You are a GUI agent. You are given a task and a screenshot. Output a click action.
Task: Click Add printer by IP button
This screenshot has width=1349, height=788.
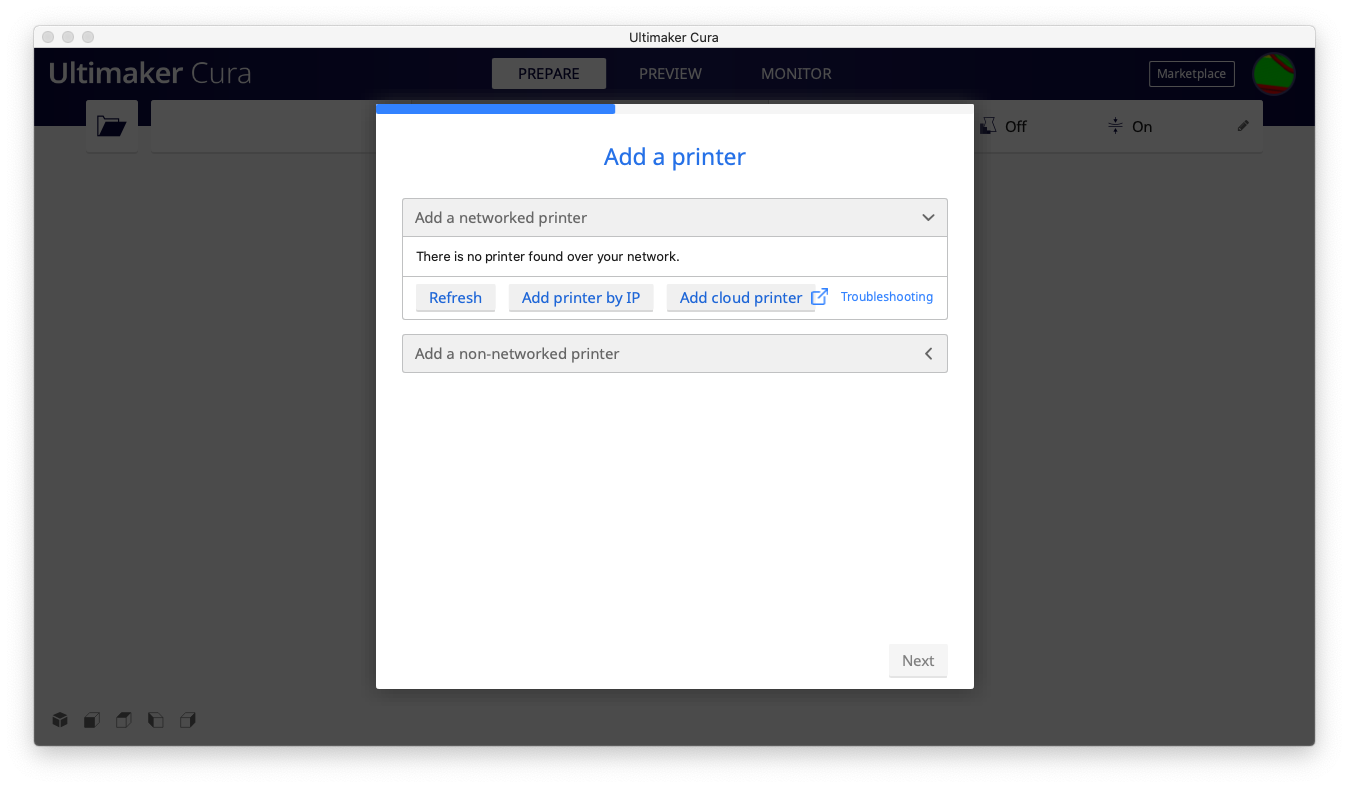click(x=581, y=298)
